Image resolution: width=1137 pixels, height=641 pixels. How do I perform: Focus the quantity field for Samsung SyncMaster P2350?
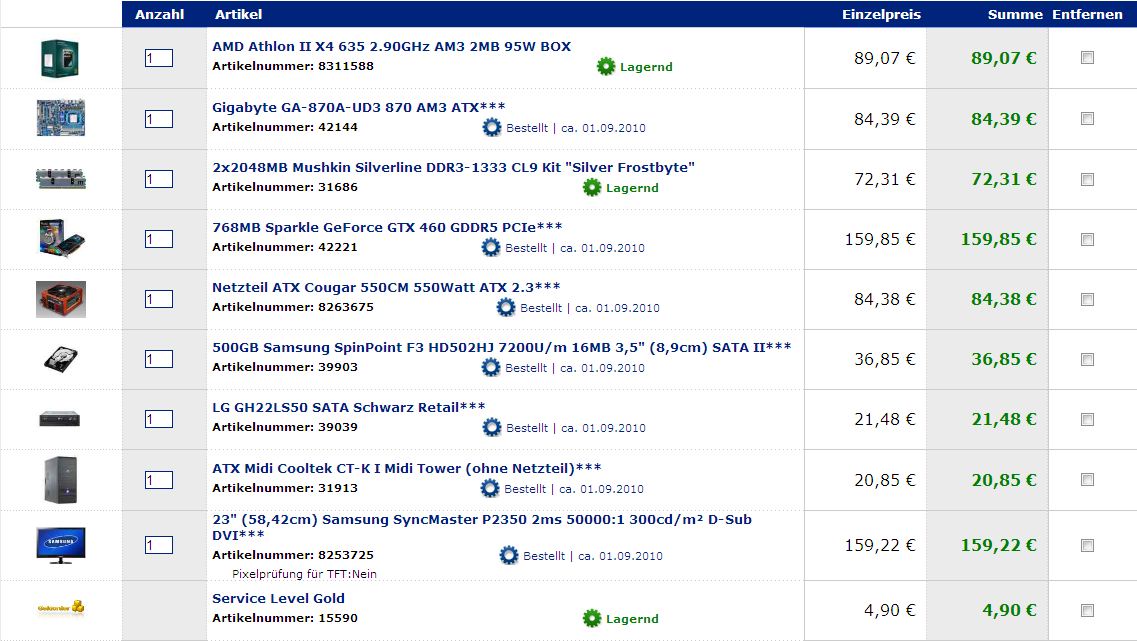(159, 545)
